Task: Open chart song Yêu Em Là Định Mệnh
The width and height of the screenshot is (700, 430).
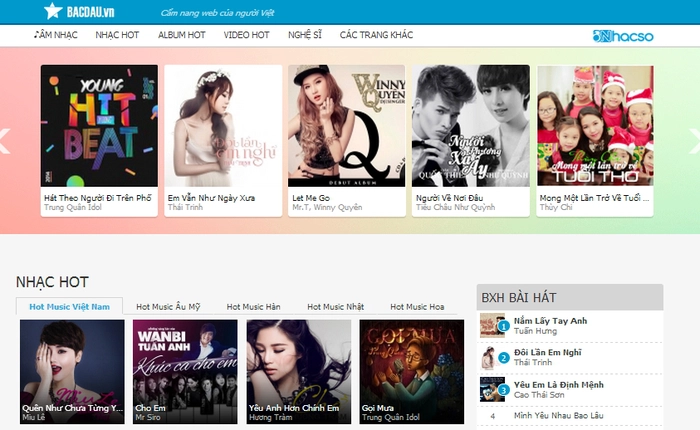Action: click(x=558, y=384)
